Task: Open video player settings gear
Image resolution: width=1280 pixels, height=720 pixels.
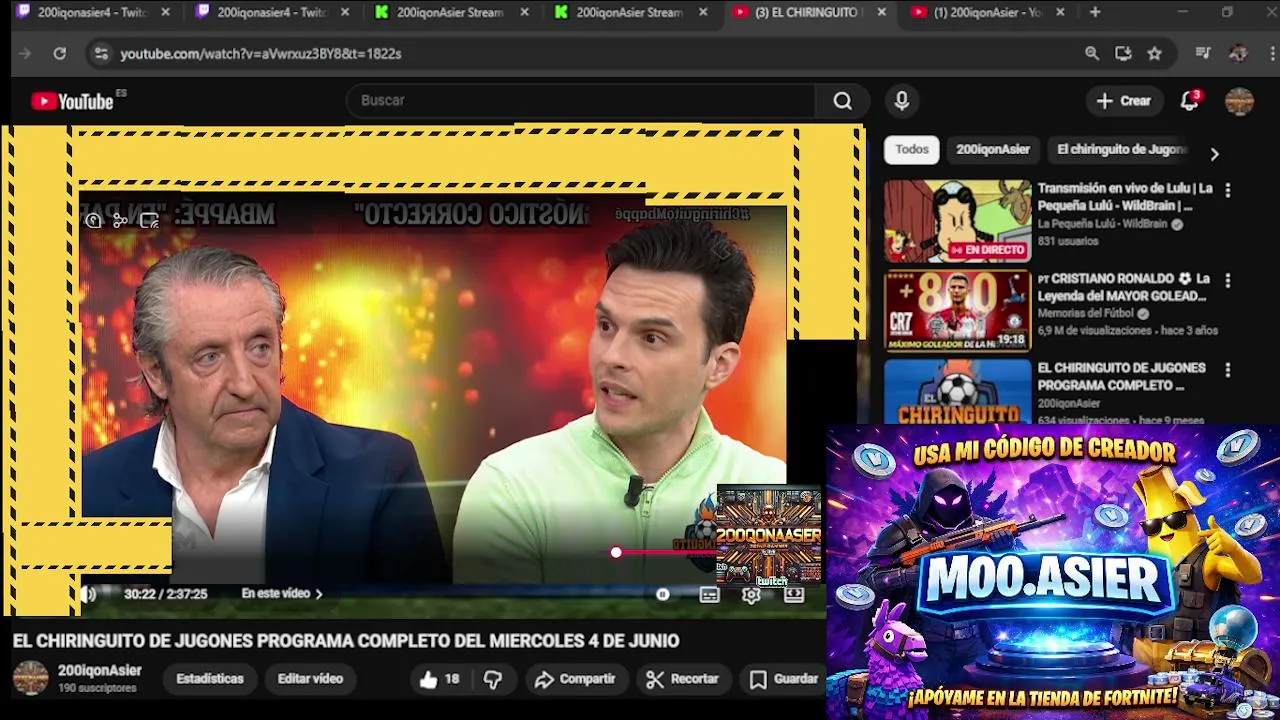Action: click(751, 594)
